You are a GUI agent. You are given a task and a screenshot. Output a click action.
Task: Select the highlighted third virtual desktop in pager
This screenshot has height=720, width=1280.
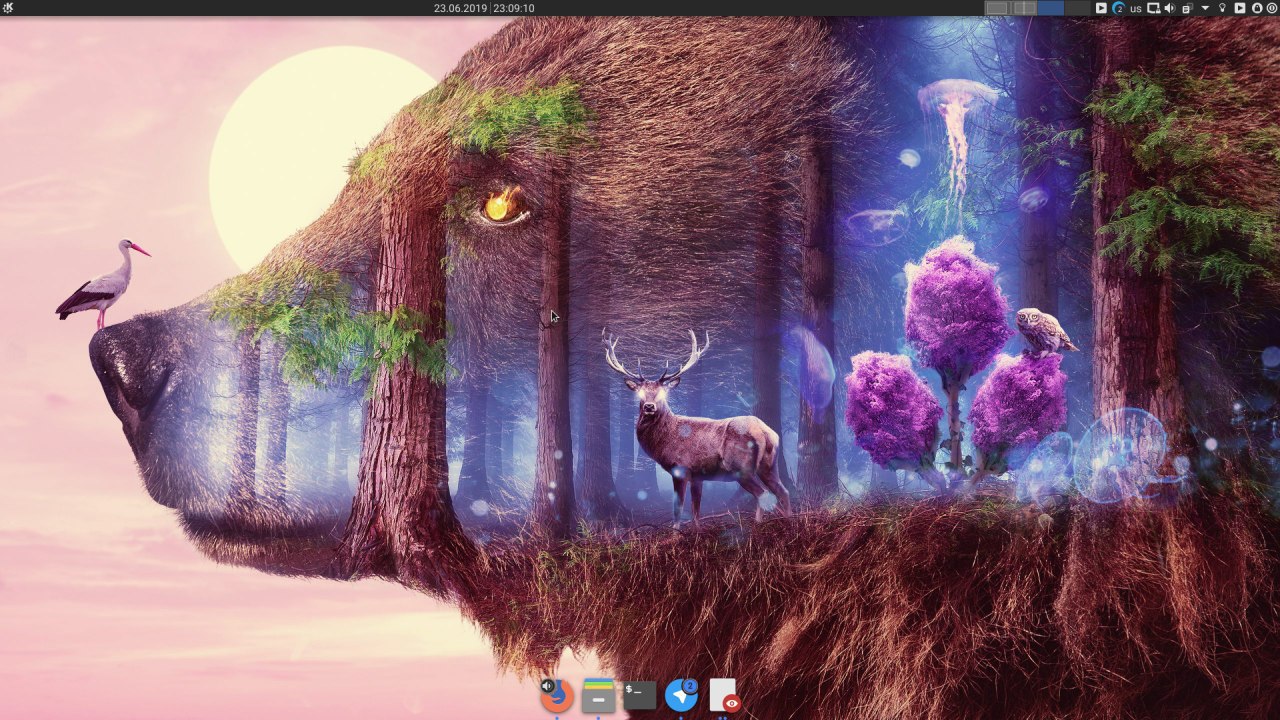(x=1051, y=8)
